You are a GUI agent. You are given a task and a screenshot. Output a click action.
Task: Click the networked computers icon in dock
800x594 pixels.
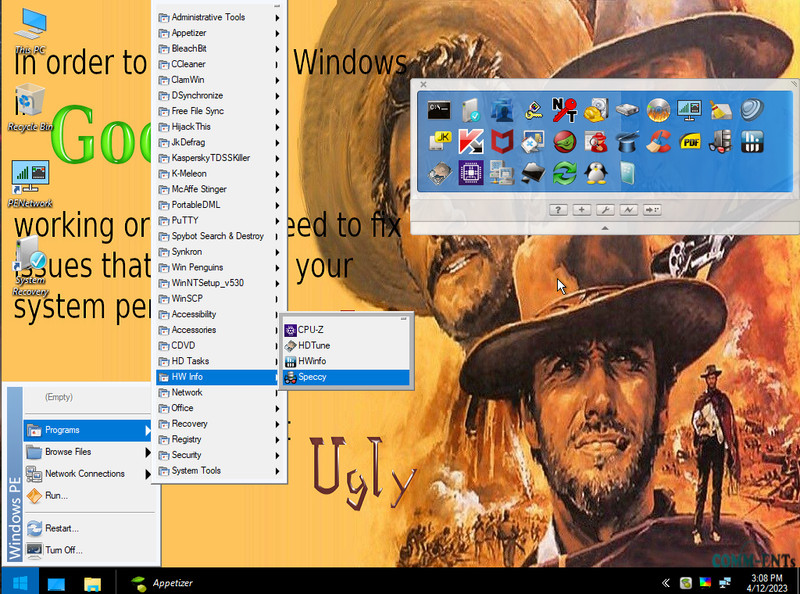502,172
